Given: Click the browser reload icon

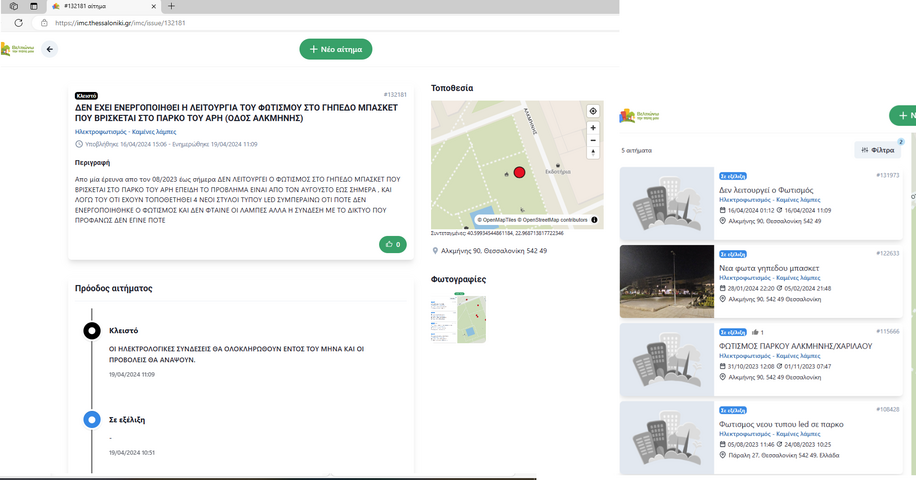Looking at the screenshot, I should click(x=19, y=23).
